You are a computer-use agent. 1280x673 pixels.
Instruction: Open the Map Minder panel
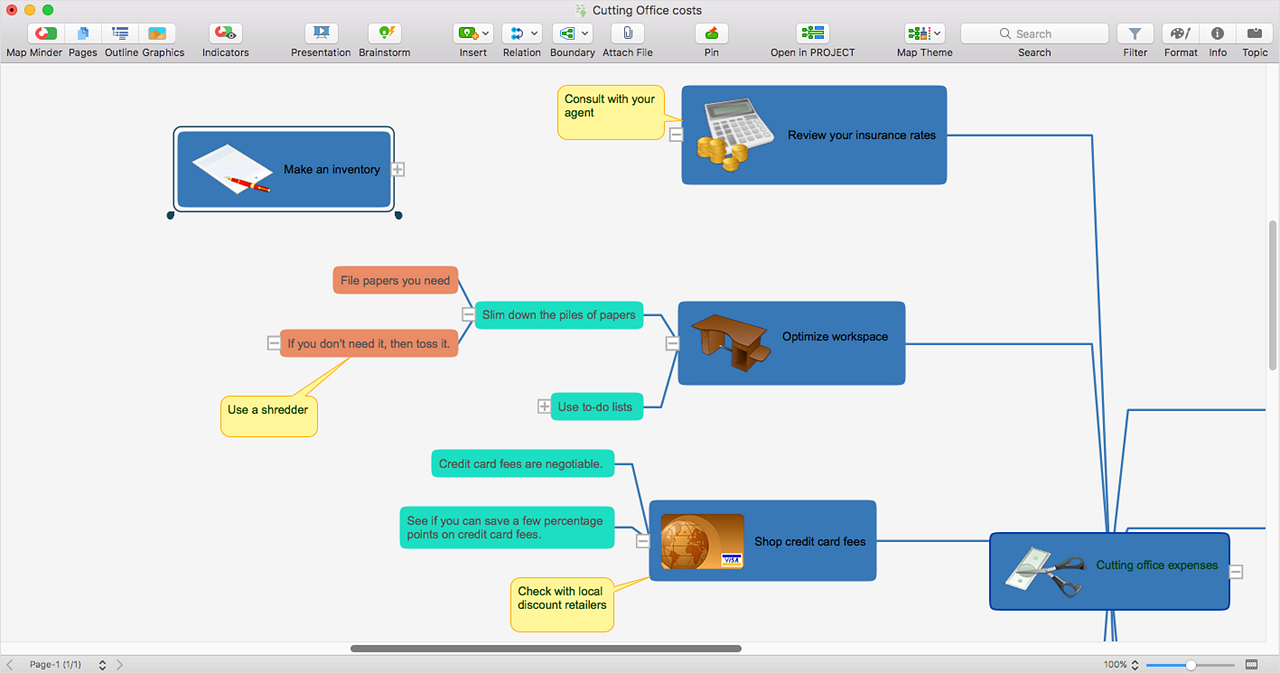(x=45, y=34)
